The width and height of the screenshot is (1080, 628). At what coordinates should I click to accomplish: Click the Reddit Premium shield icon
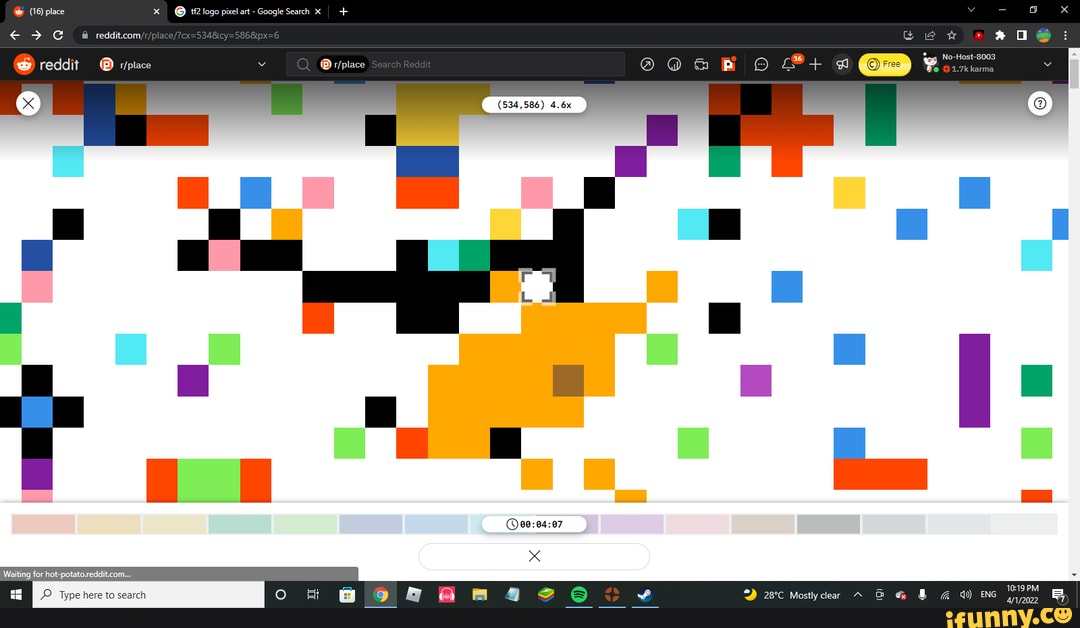coord(729,64)
